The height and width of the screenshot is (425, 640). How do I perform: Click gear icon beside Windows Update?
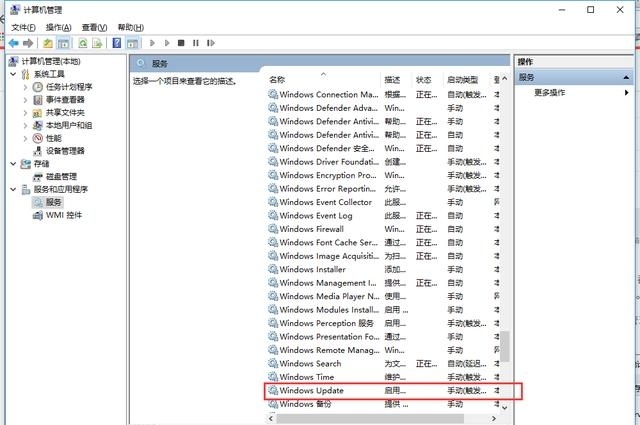point(273,390)
